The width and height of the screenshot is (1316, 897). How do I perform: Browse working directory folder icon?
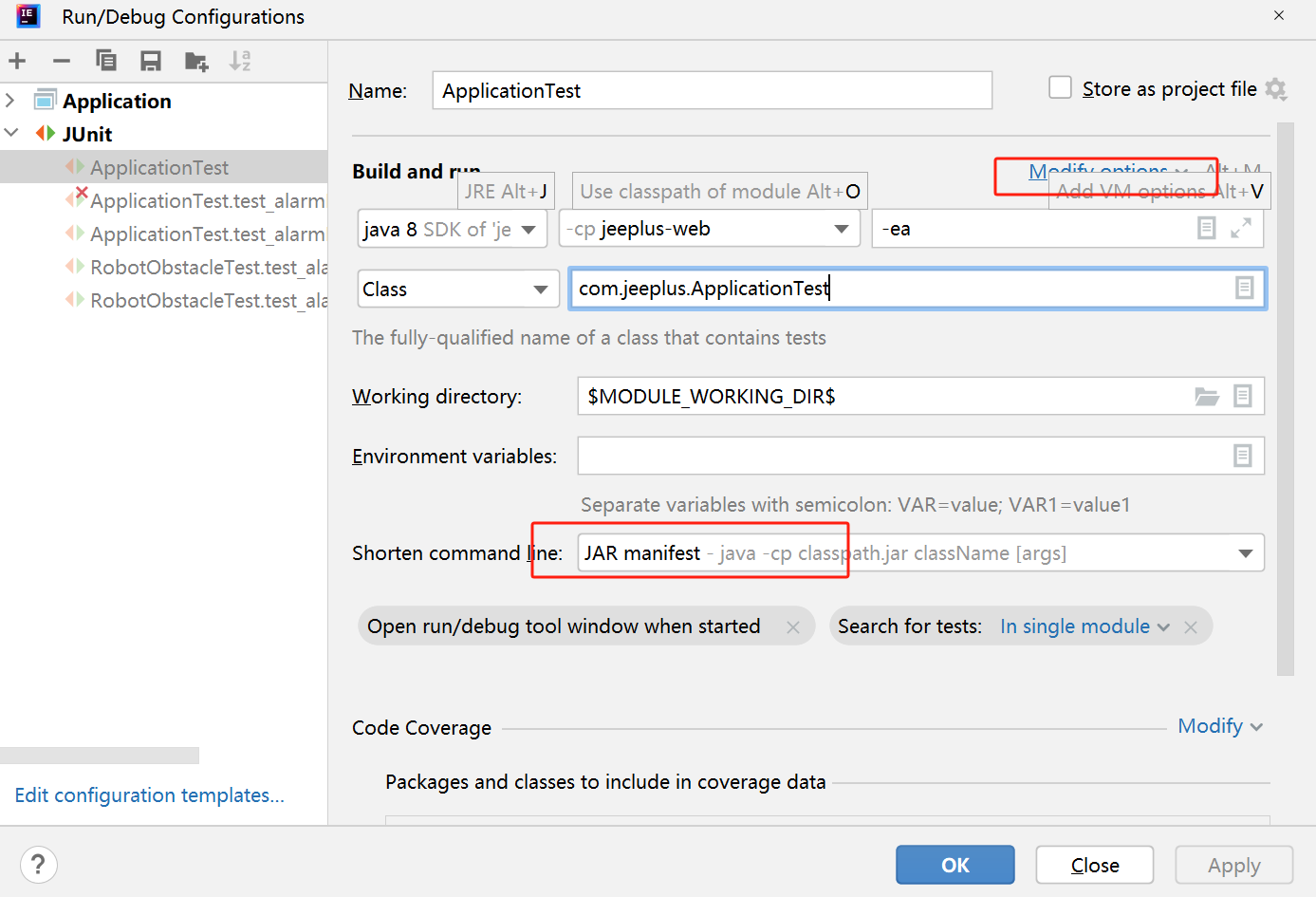pyautogui.click(x=1207, y=396)
